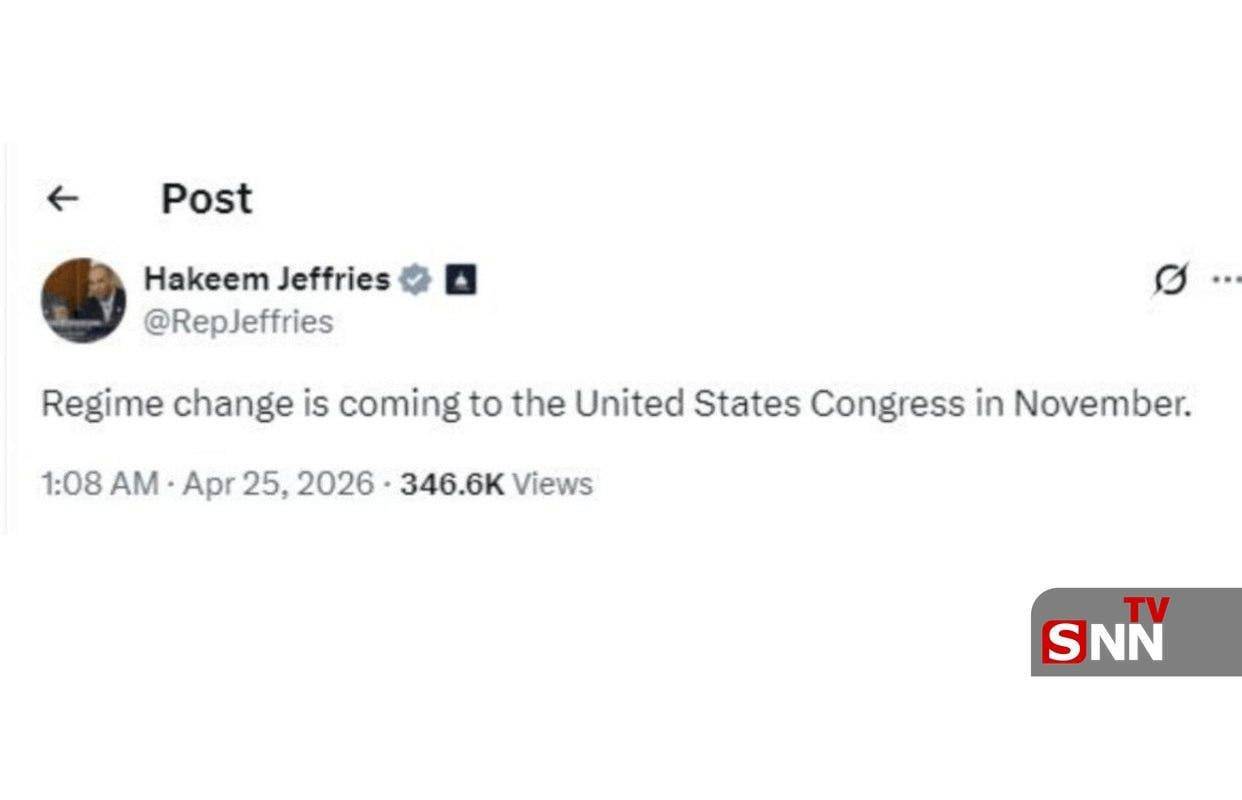Image resolution: width=1242 pixels, height=800 pixels.
Task: Click the words "Regime change" in the post
Action: (x=167, y=404)
